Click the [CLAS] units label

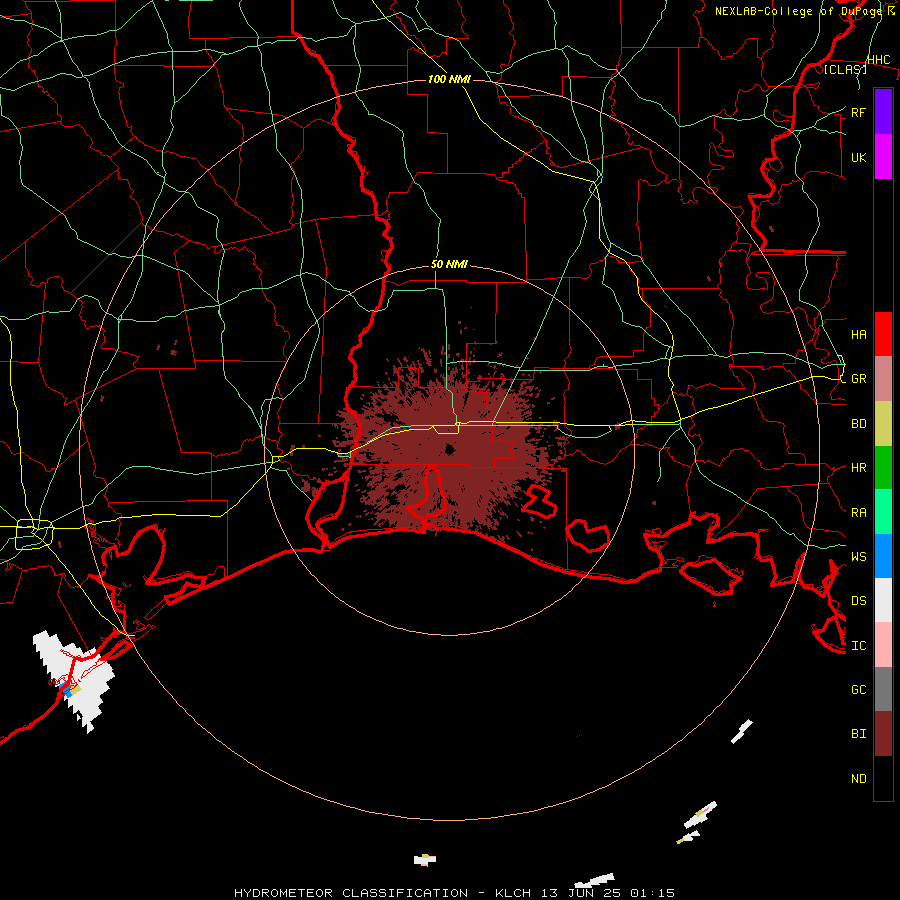845,69
